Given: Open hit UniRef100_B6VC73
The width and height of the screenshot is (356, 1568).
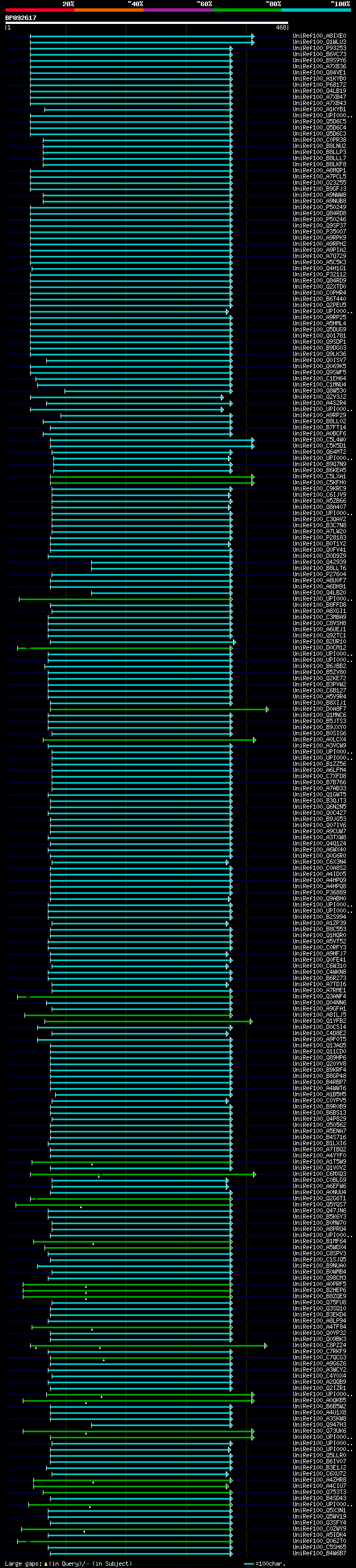Looking at the screenshot, I should click(319, 54).
